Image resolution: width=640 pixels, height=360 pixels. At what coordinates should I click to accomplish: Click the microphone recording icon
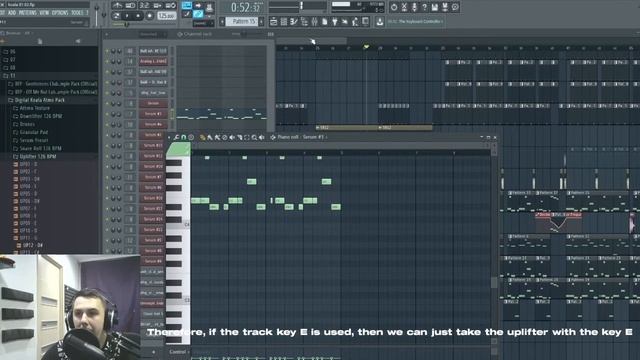[x=414, y=7]
